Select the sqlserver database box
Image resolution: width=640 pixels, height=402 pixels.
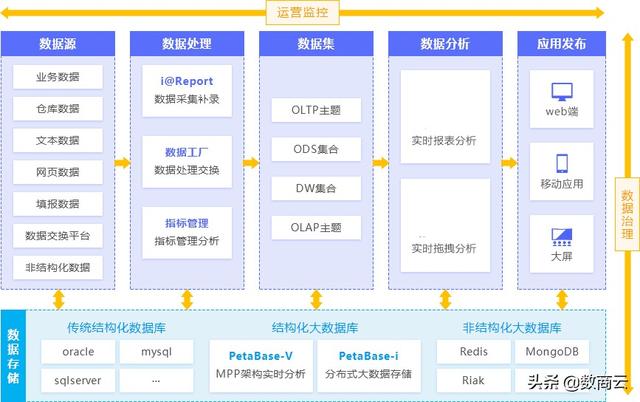(x=78, y=381)
